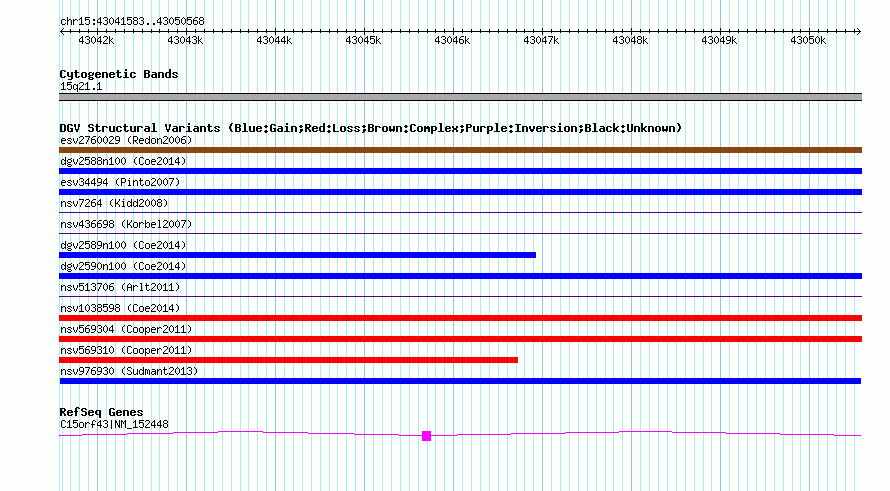This screenshot has height=491, width=890.
Task: Click the nsv513706 (Arlt2011) label
Action: click(x=120, y=287)
